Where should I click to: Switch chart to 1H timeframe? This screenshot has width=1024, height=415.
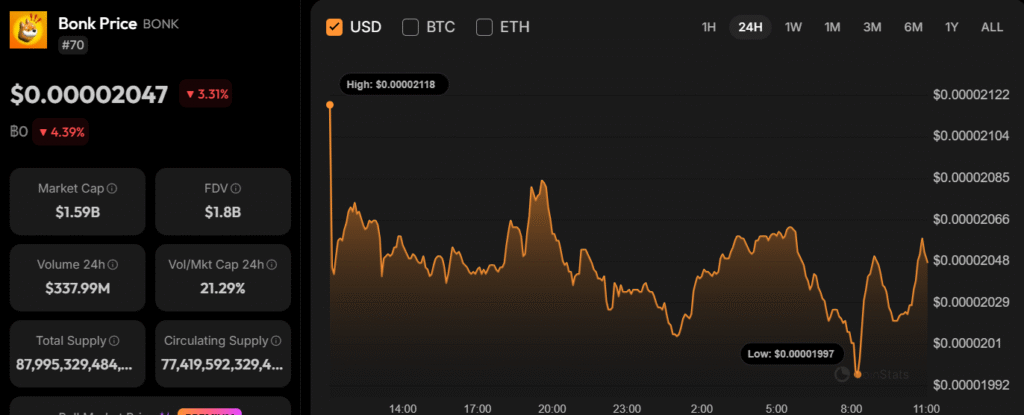(709, 27)
